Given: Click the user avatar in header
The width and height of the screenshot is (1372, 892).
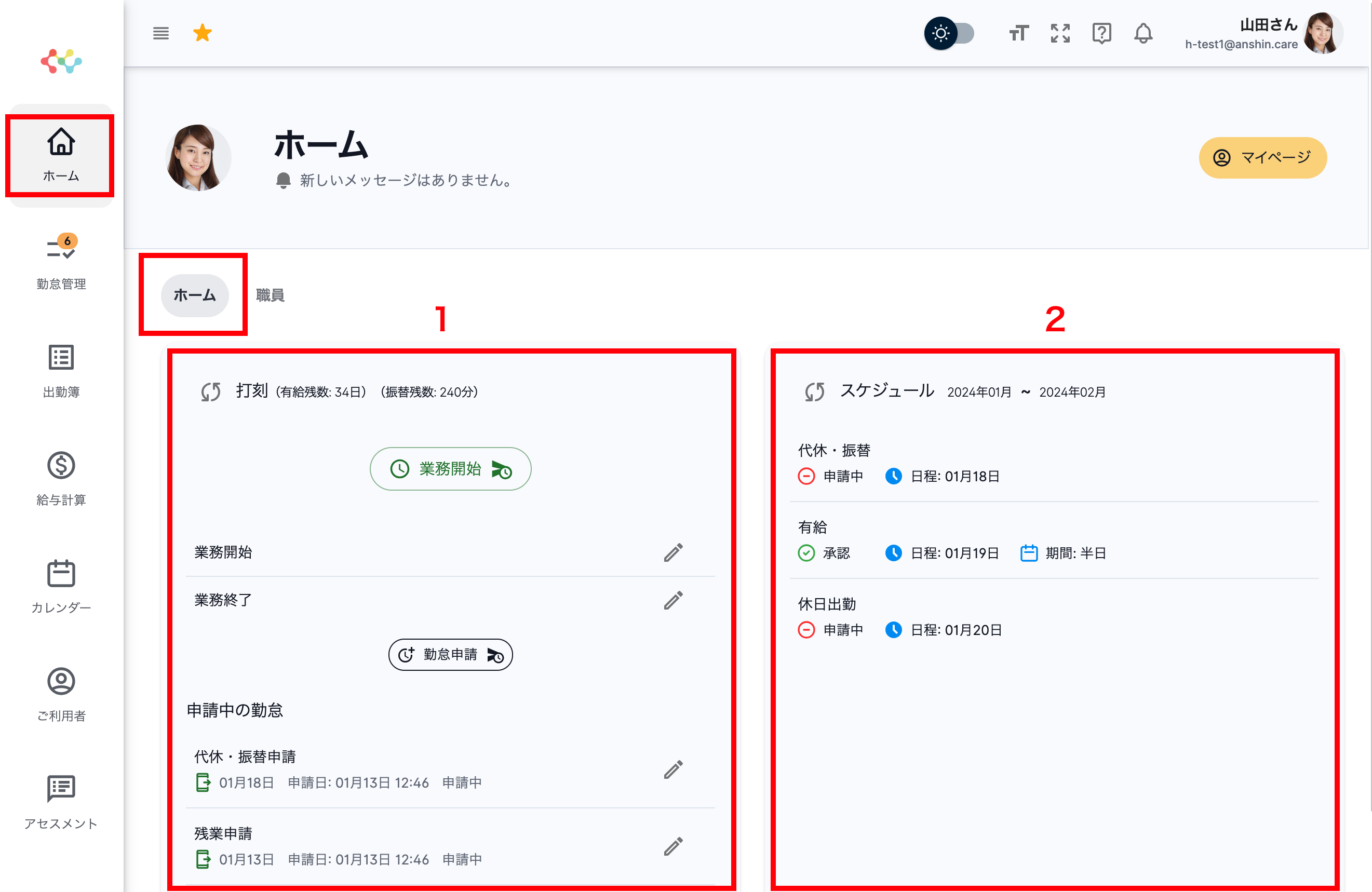Looking at the screenshot, I should click(x=1323, y=33).
